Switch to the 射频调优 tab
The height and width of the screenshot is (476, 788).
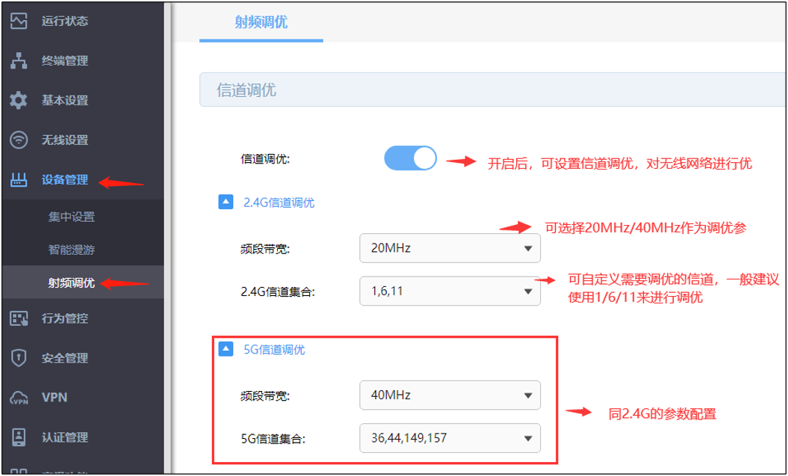[x=261, y=22]
